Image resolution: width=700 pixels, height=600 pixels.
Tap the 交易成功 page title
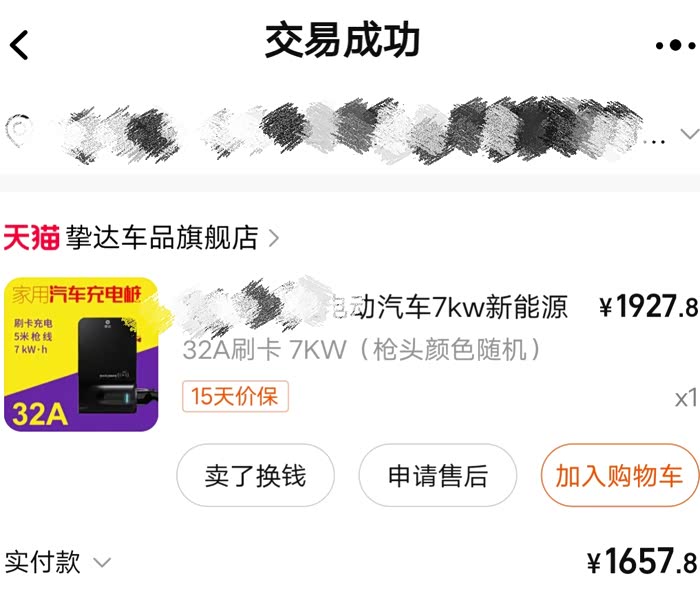tap(342, 41)
